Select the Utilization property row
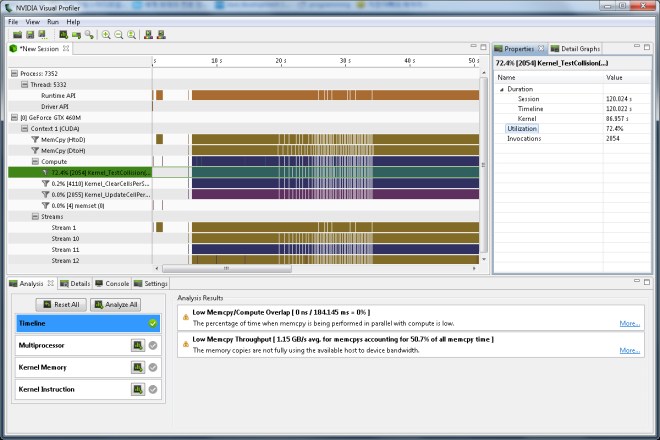Viewport: 660px width, 440px height. (x=572, y=128)
